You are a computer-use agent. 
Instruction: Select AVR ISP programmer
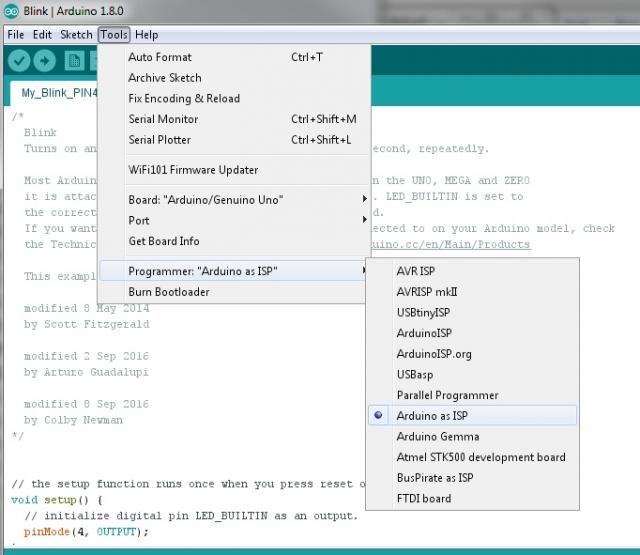coord(473,271)
